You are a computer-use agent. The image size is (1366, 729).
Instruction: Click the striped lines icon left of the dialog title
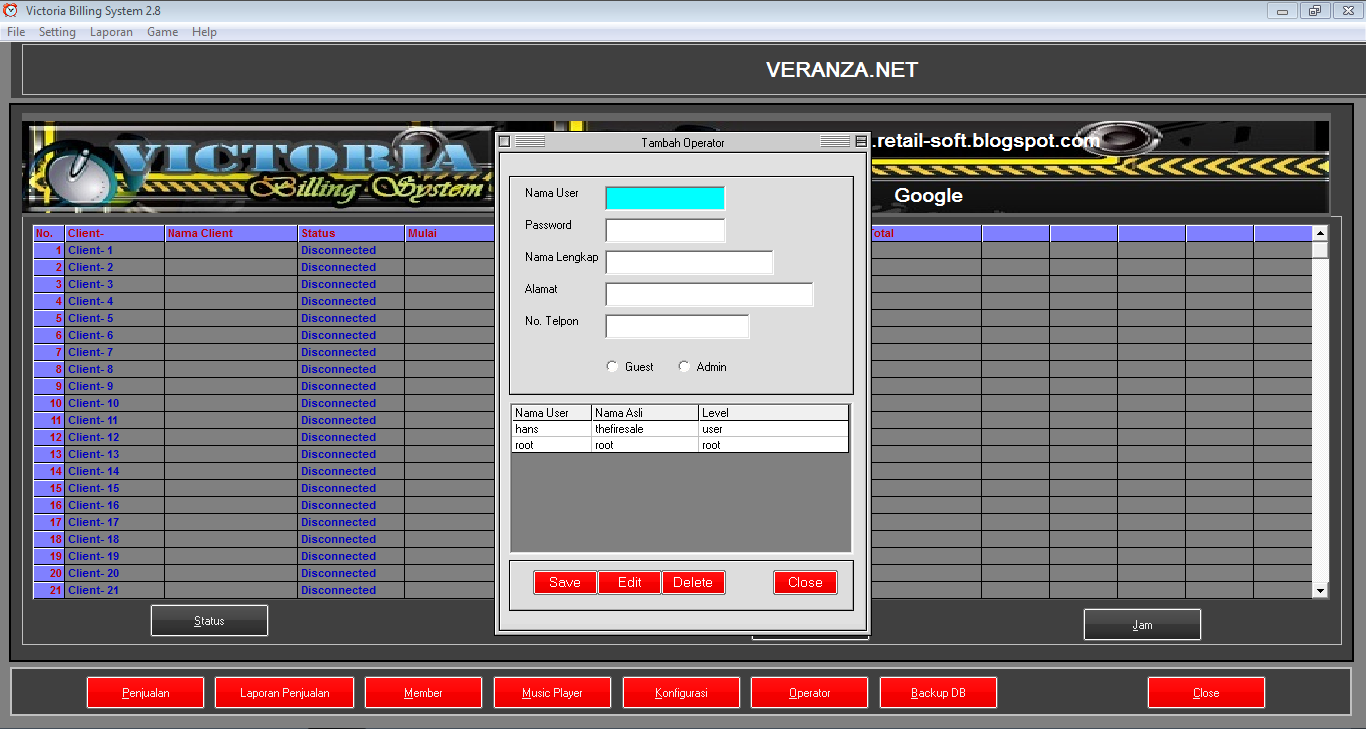point(530,141)
